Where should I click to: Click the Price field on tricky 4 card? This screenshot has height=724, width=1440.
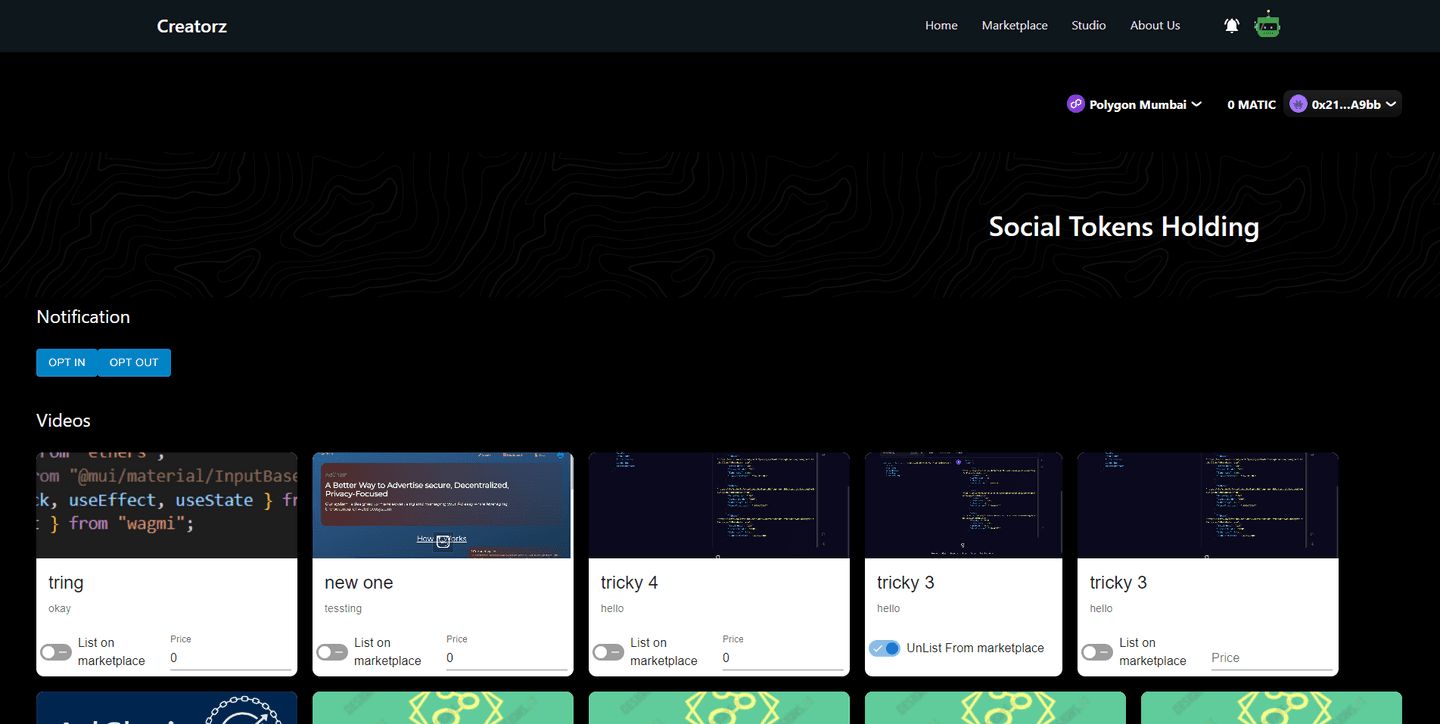(782, 658)
